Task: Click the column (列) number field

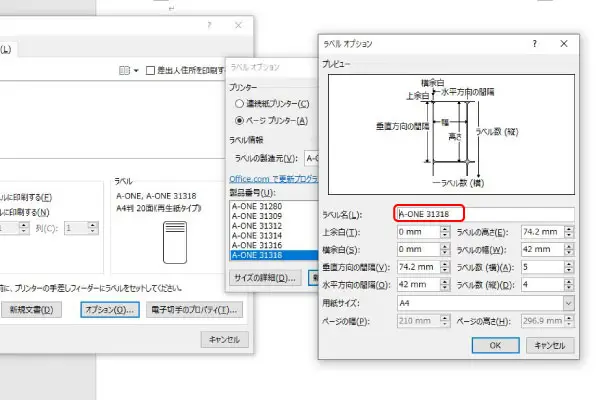Action: click(x=76, y=228)
